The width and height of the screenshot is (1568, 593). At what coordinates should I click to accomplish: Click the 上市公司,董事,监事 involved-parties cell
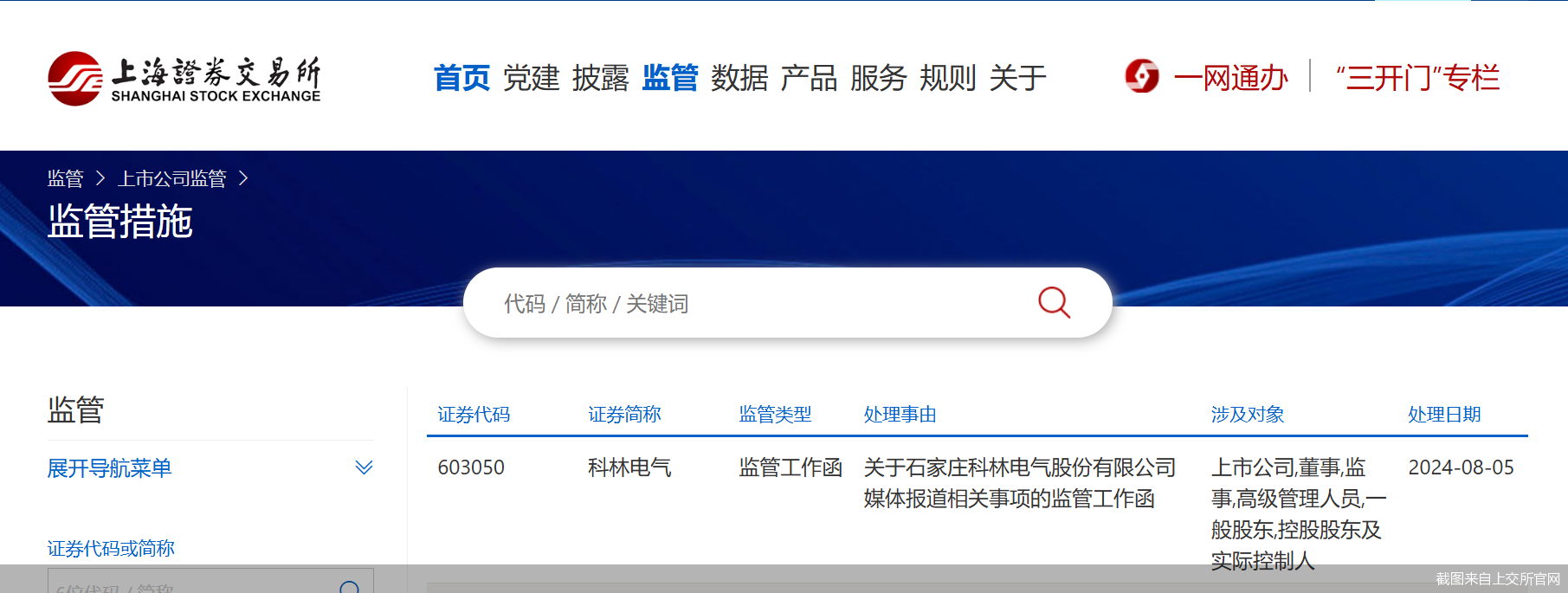[x=1299, y=514]
